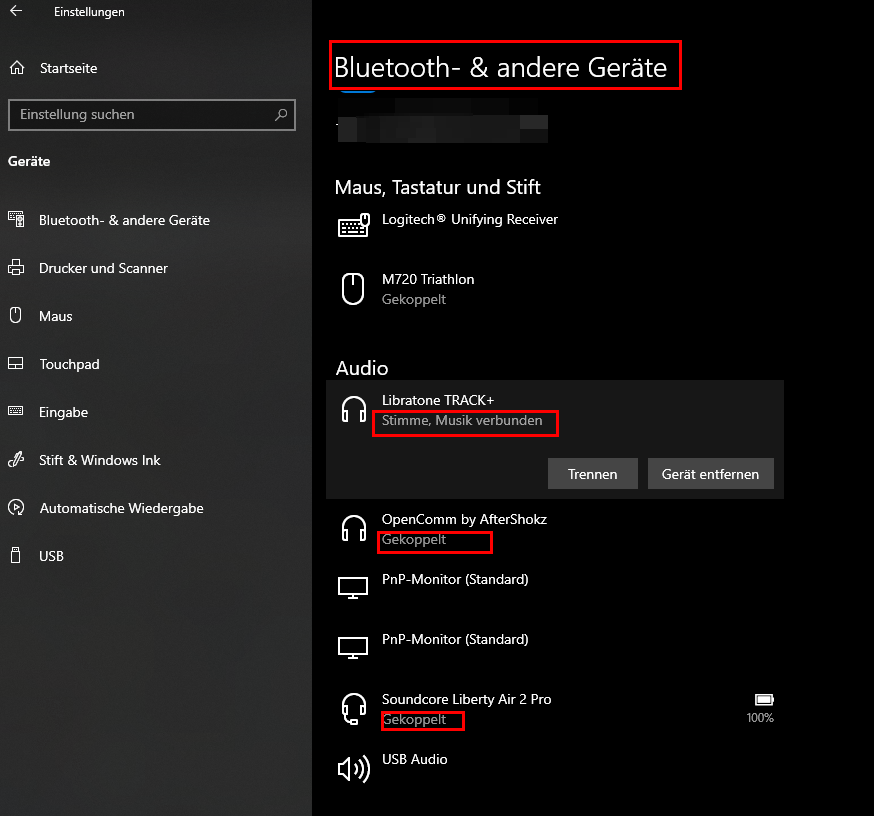Click the Gekoppelt status under OpenComm
The width and height of the screenshot is (874, 816).
tap(414, 540)
